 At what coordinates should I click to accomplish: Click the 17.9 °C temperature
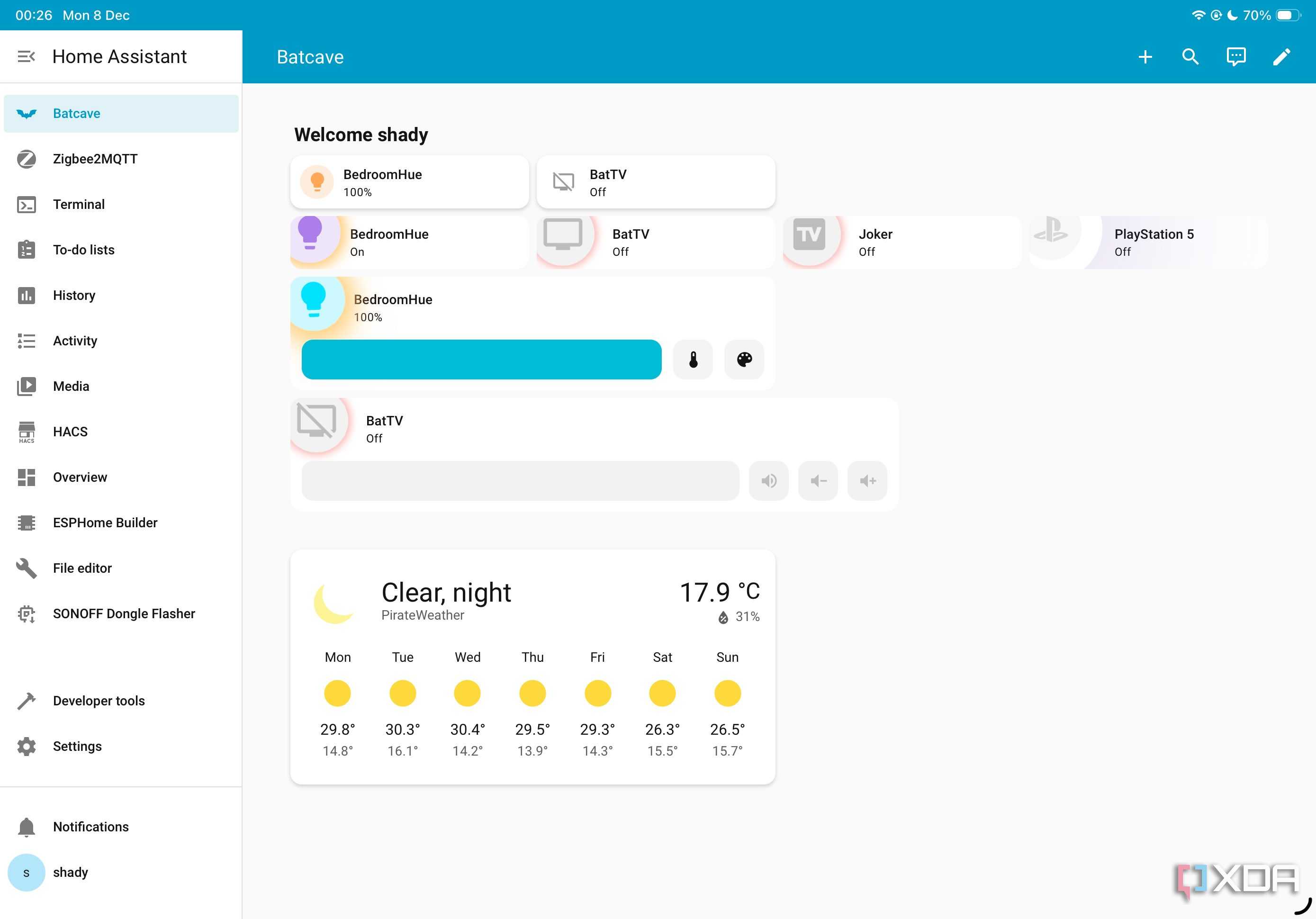(719, 592)
